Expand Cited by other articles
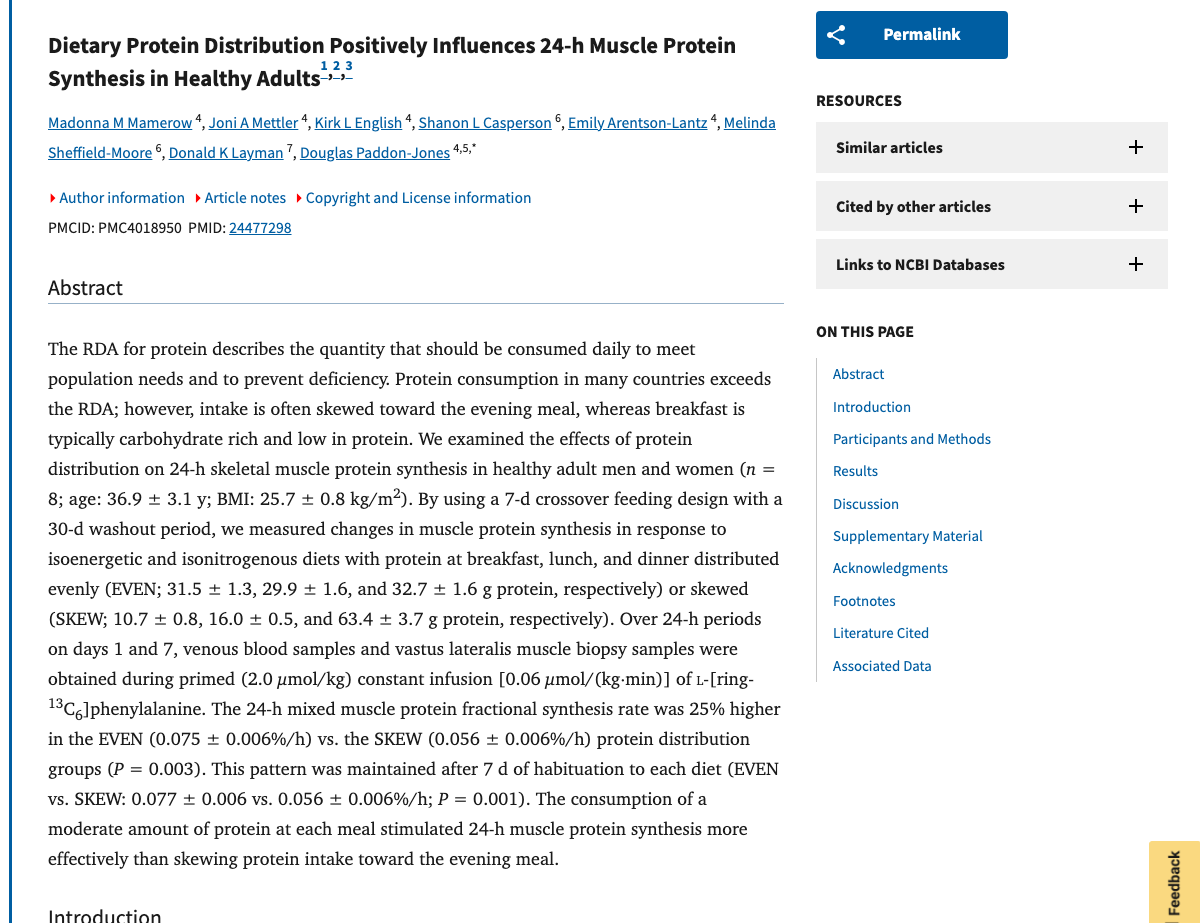 coord(1135,206)
